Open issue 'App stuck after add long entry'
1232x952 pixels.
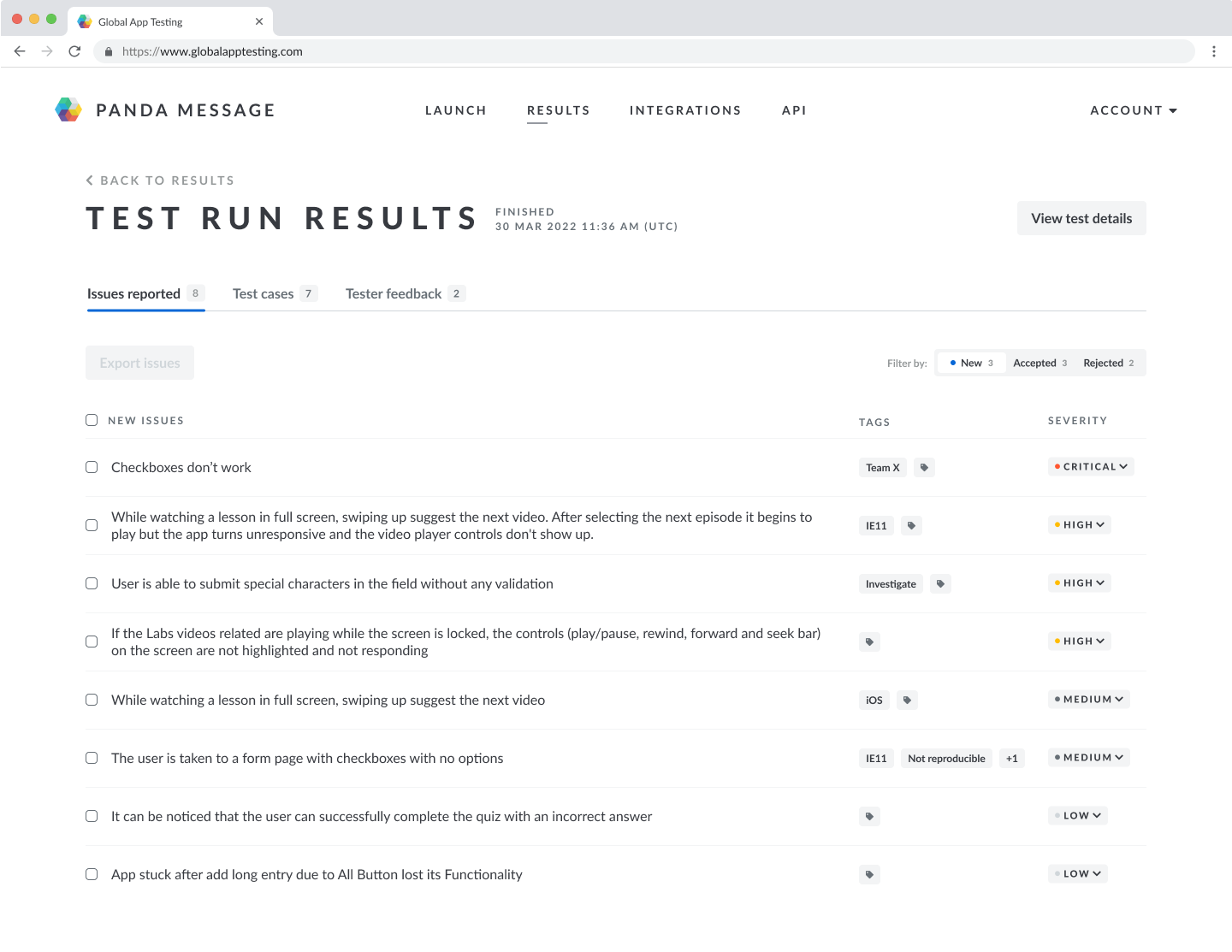pyautogui.click(x=317, y=874)
